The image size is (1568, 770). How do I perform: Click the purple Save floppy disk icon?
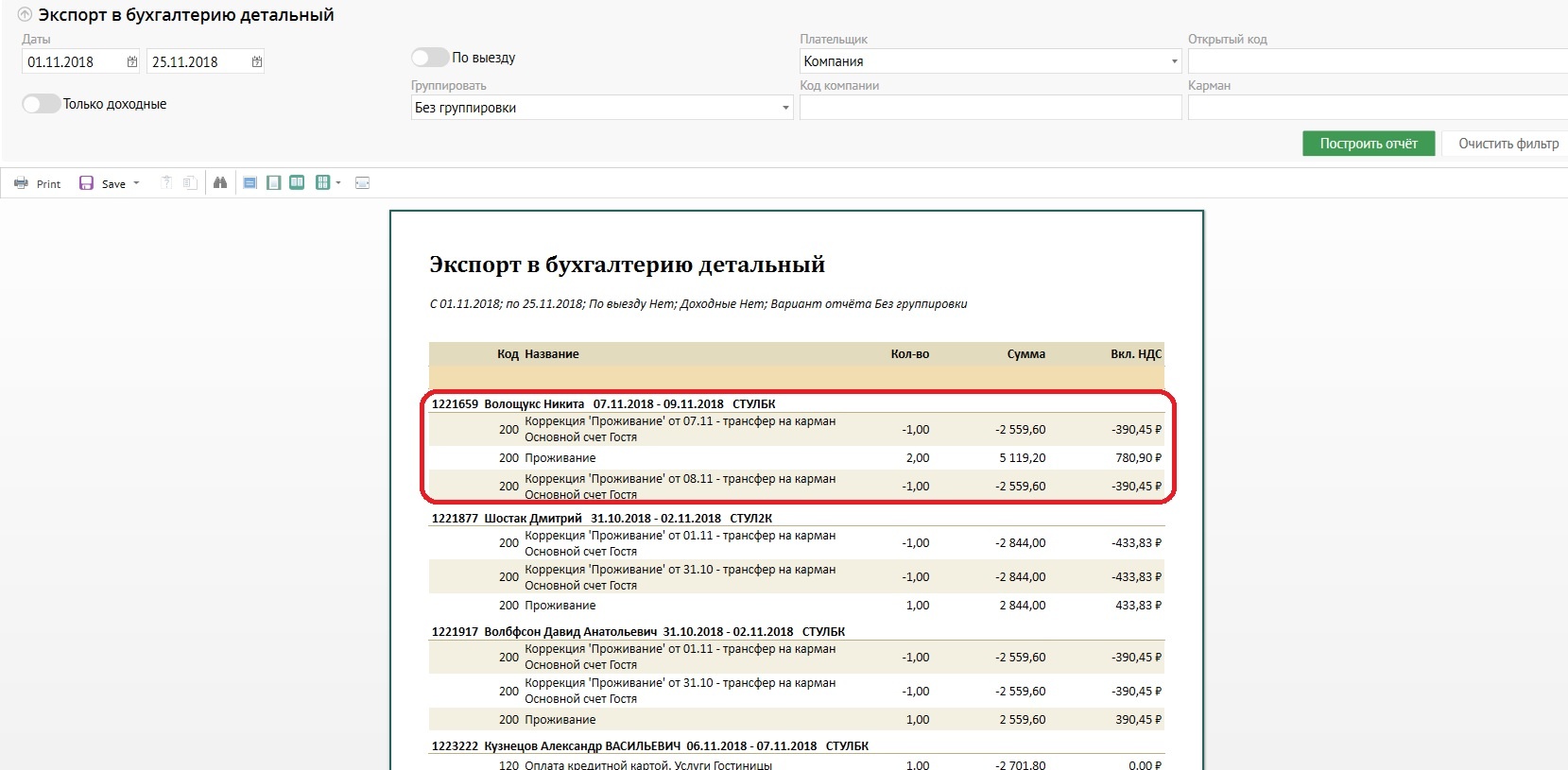[x=86, y=183]
